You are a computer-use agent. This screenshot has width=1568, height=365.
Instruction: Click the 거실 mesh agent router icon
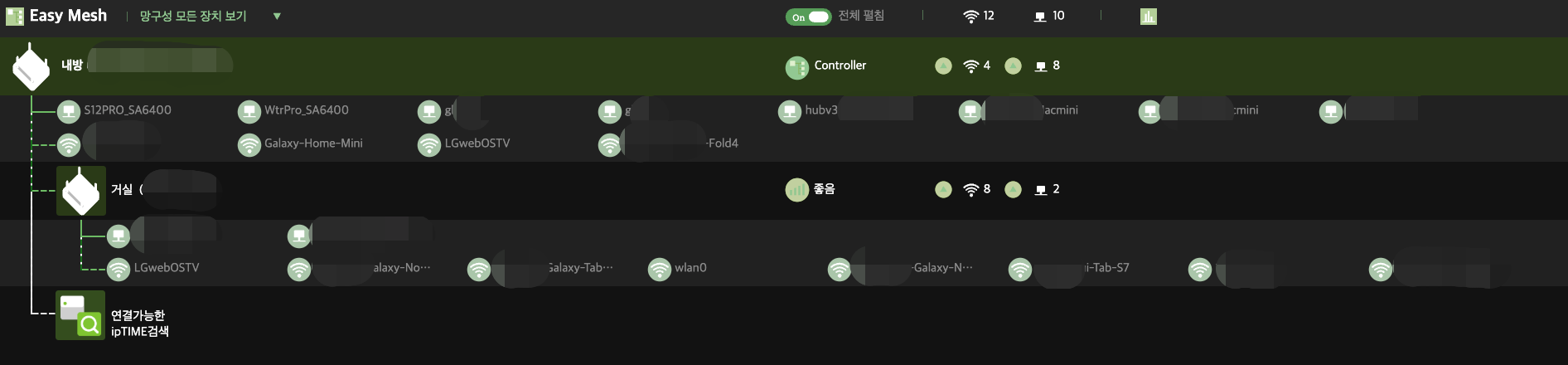click(80, 191)
